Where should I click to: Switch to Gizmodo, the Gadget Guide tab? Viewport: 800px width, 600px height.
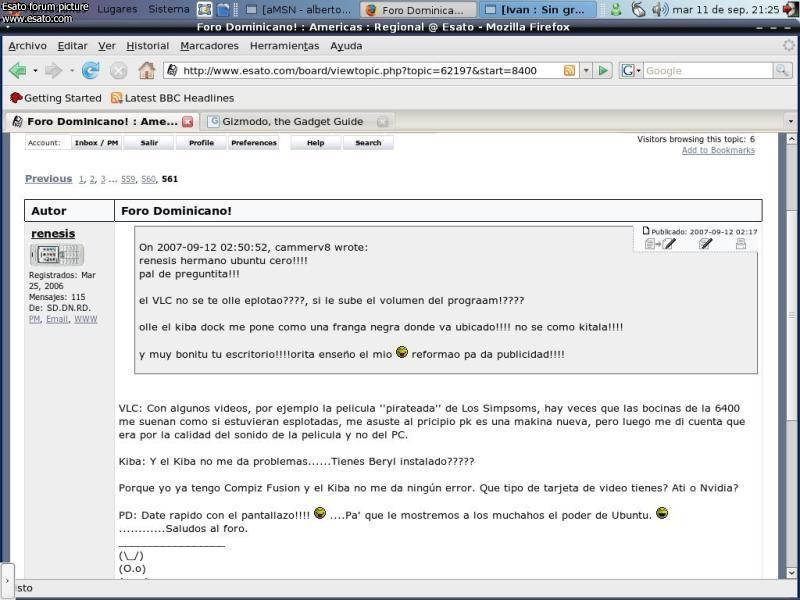point(292,122)
